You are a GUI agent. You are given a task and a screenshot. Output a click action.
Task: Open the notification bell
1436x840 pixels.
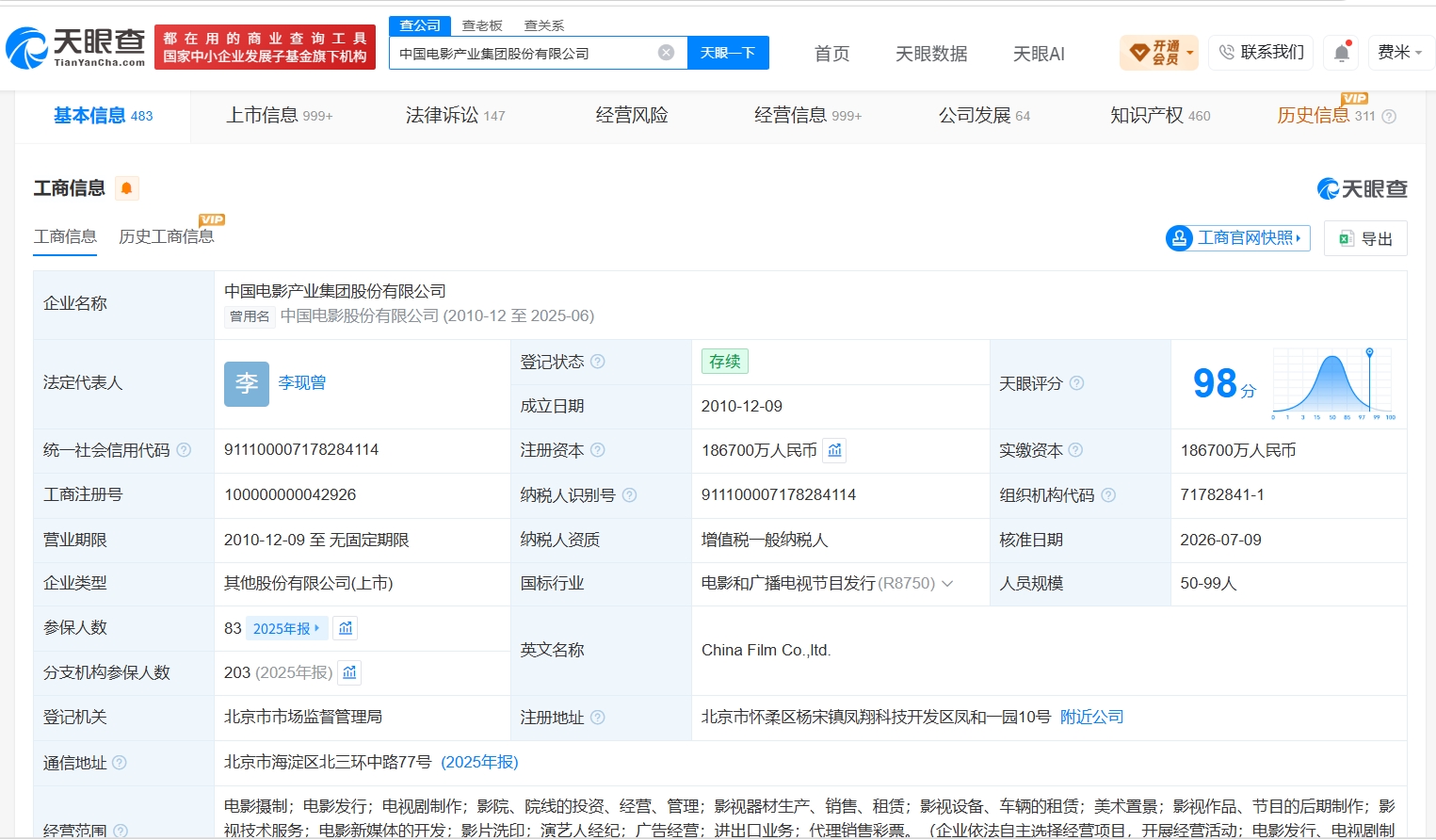[x=1342, y=53]
